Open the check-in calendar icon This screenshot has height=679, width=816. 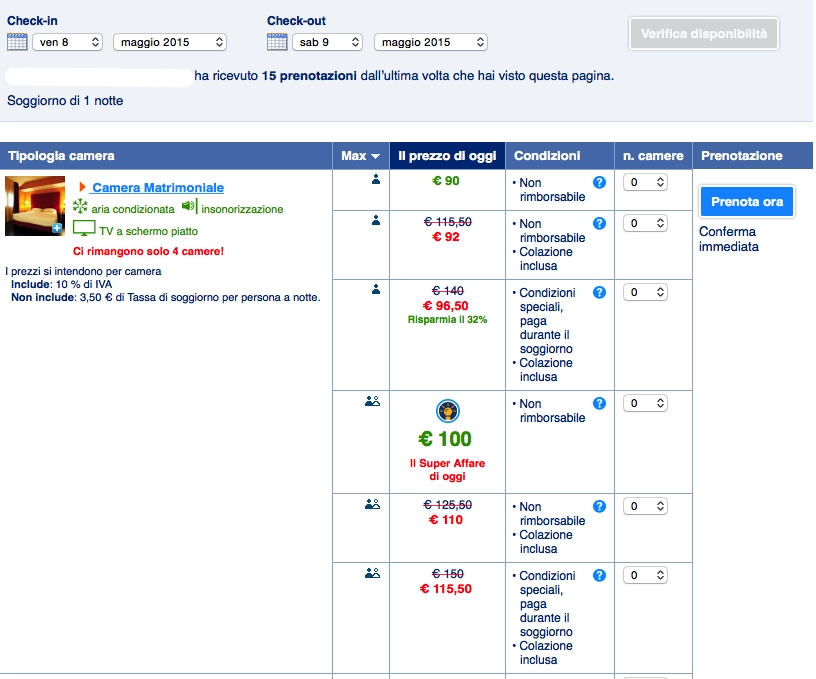pos(17,42)
